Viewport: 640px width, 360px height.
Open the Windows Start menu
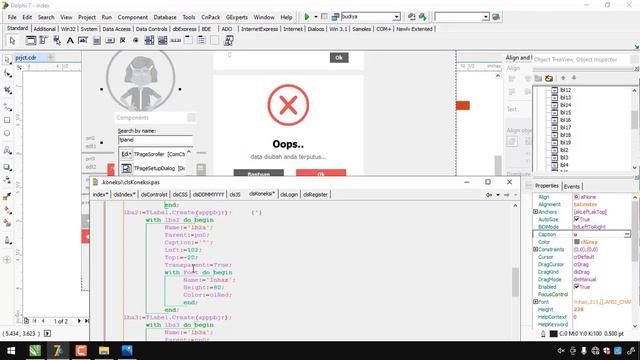11,351
